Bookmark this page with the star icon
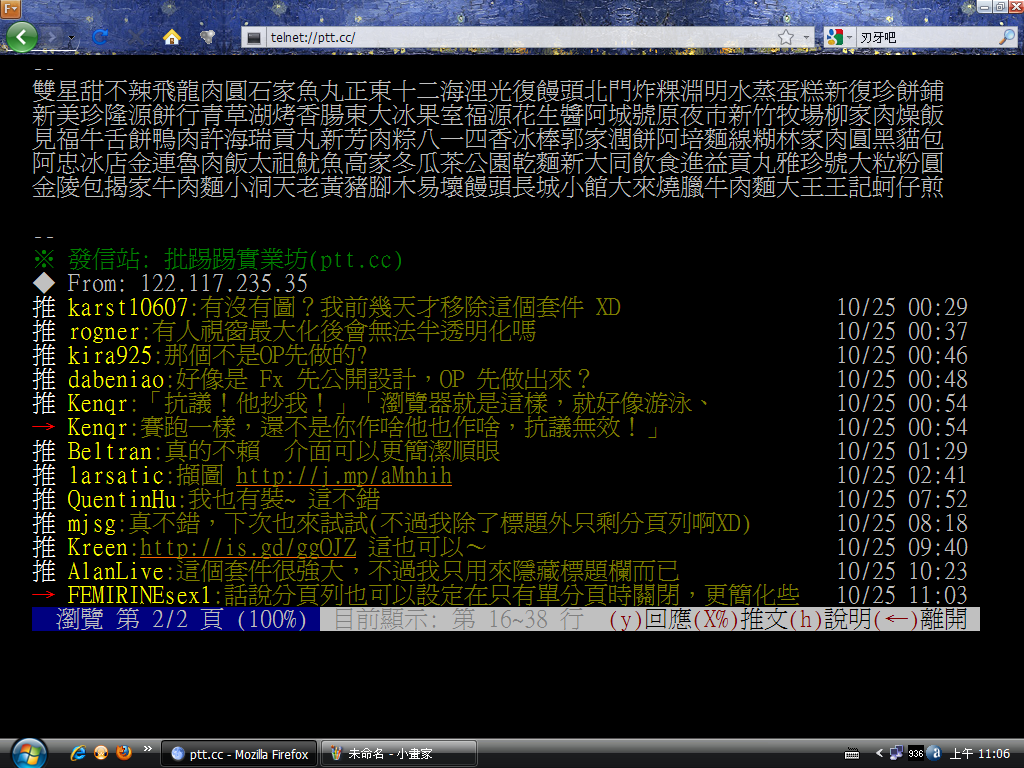Screen dimensions: 1024x768 pos(786,38)
